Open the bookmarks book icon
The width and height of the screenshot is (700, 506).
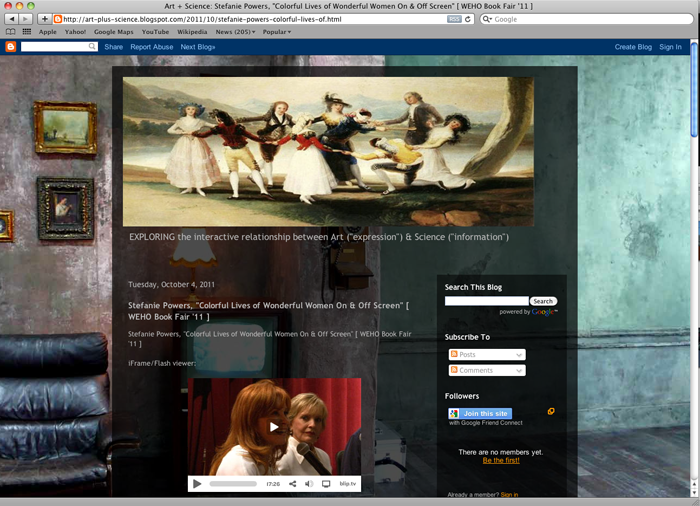(x=11, y=32)
